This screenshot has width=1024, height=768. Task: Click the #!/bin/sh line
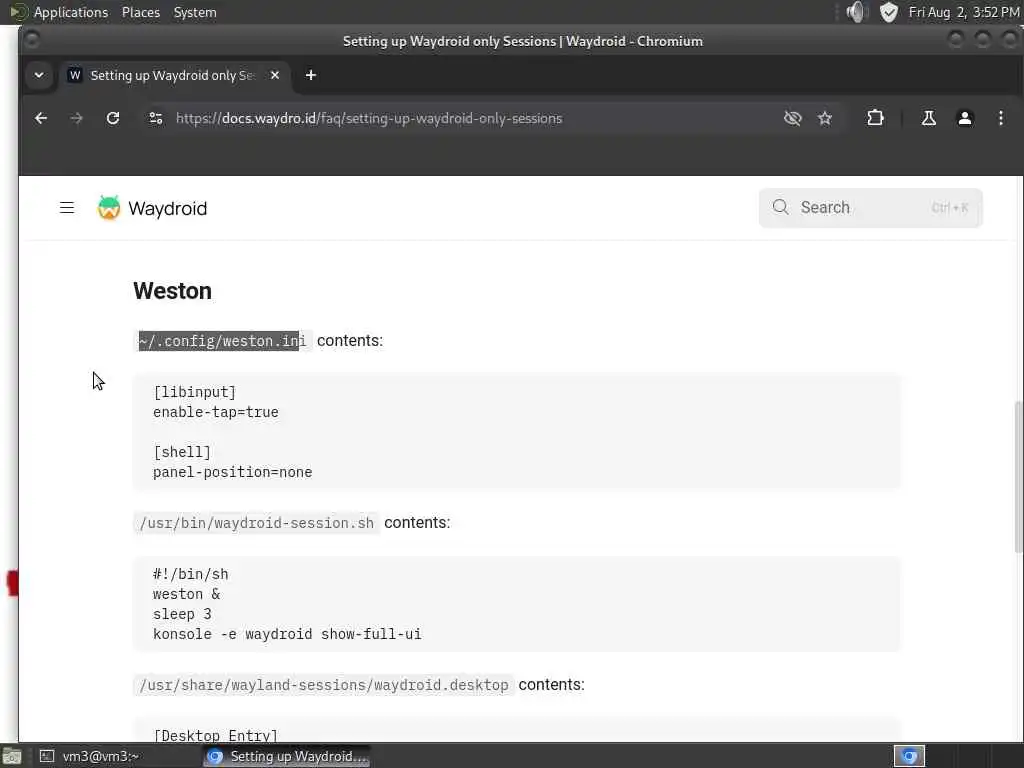[x=191, y=574]
